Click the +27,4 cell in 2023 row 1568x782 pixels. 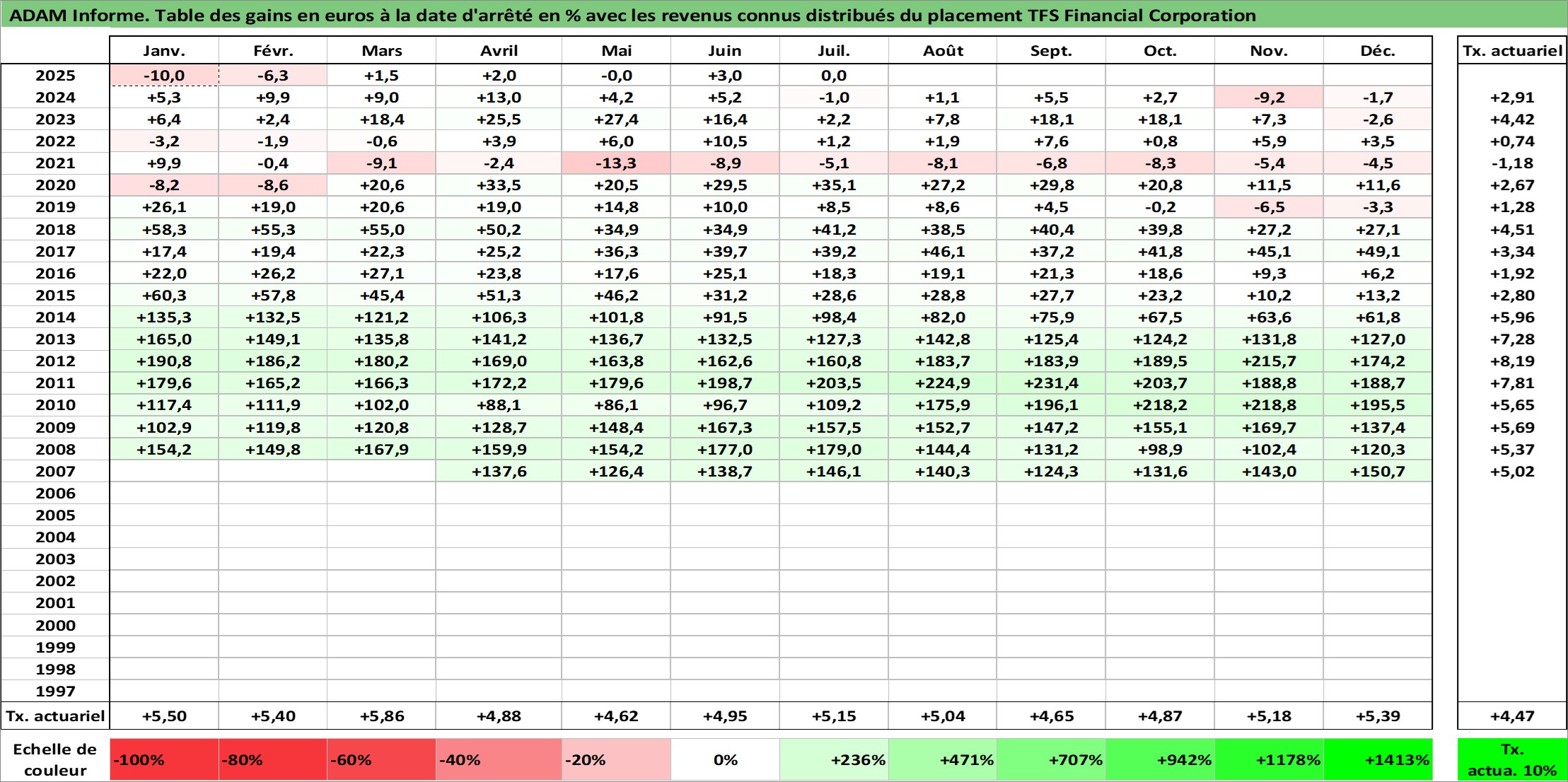click(616, 119)
